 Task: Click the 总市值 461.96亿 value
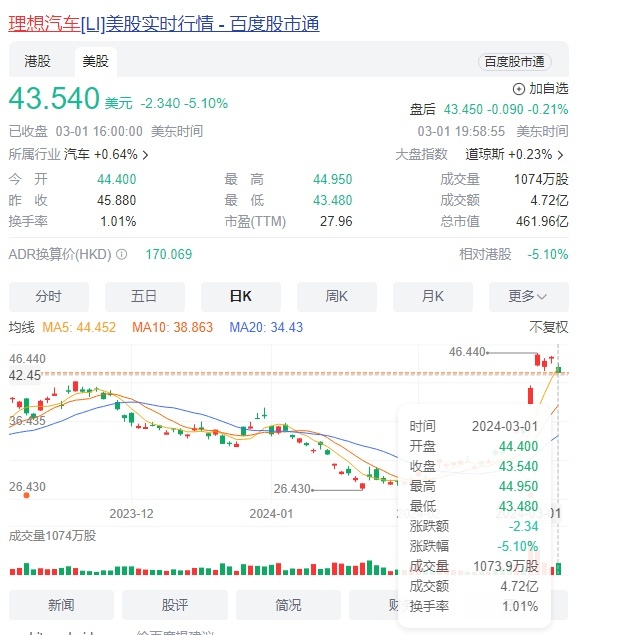[542, 222]
